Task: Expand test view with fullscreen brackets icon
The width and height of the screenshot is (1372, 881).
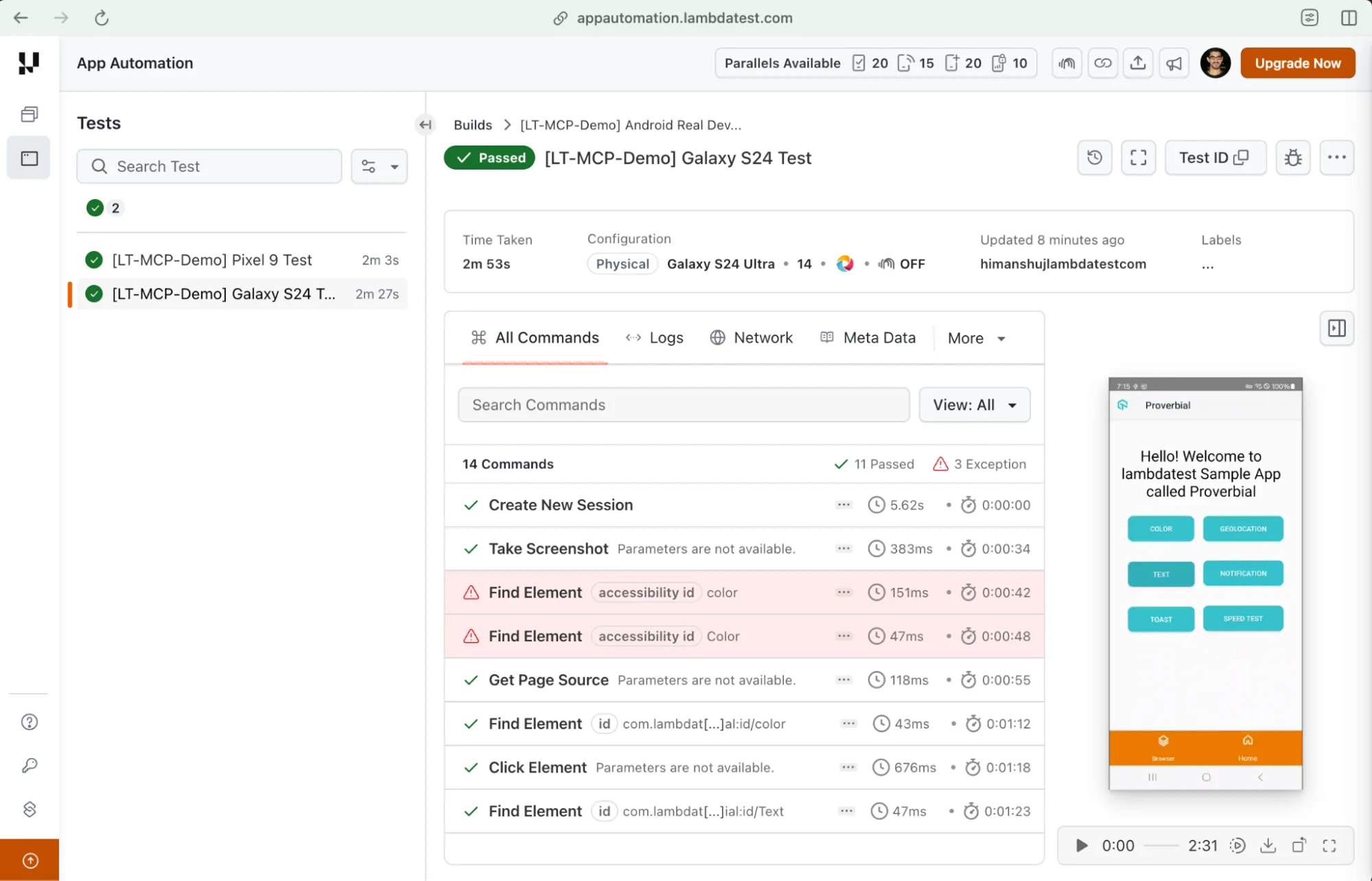Action: pos(1139,158)
